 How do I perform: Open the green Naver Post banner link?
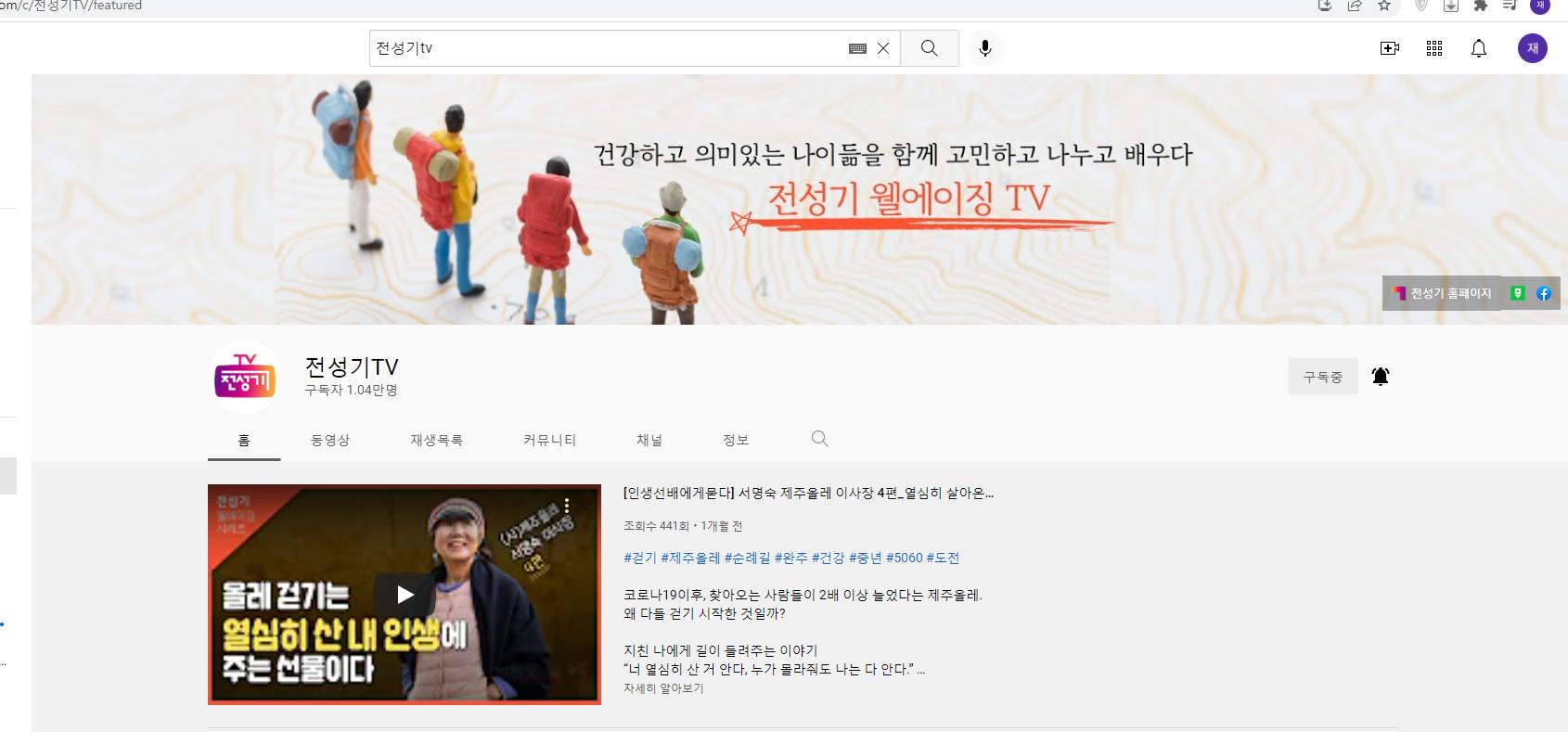point(1518,293)
